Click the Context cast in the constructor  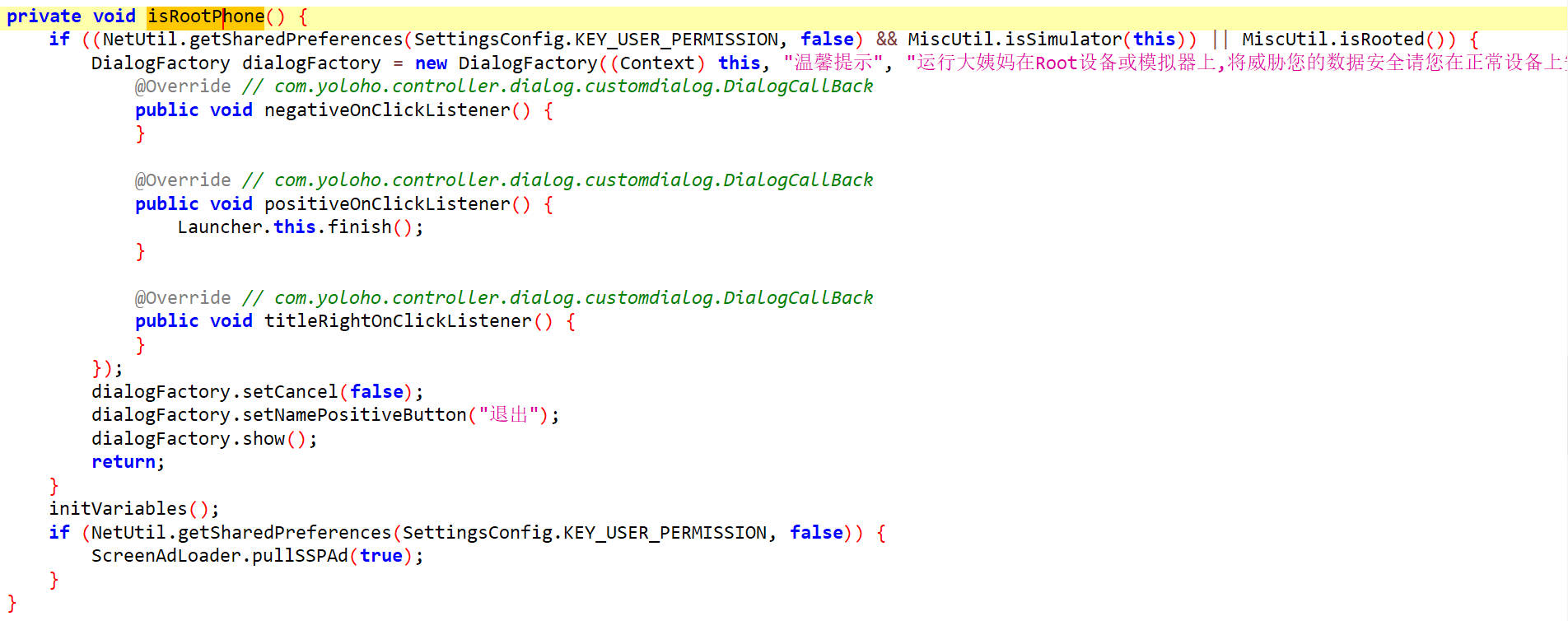click(x=657, y=63)
